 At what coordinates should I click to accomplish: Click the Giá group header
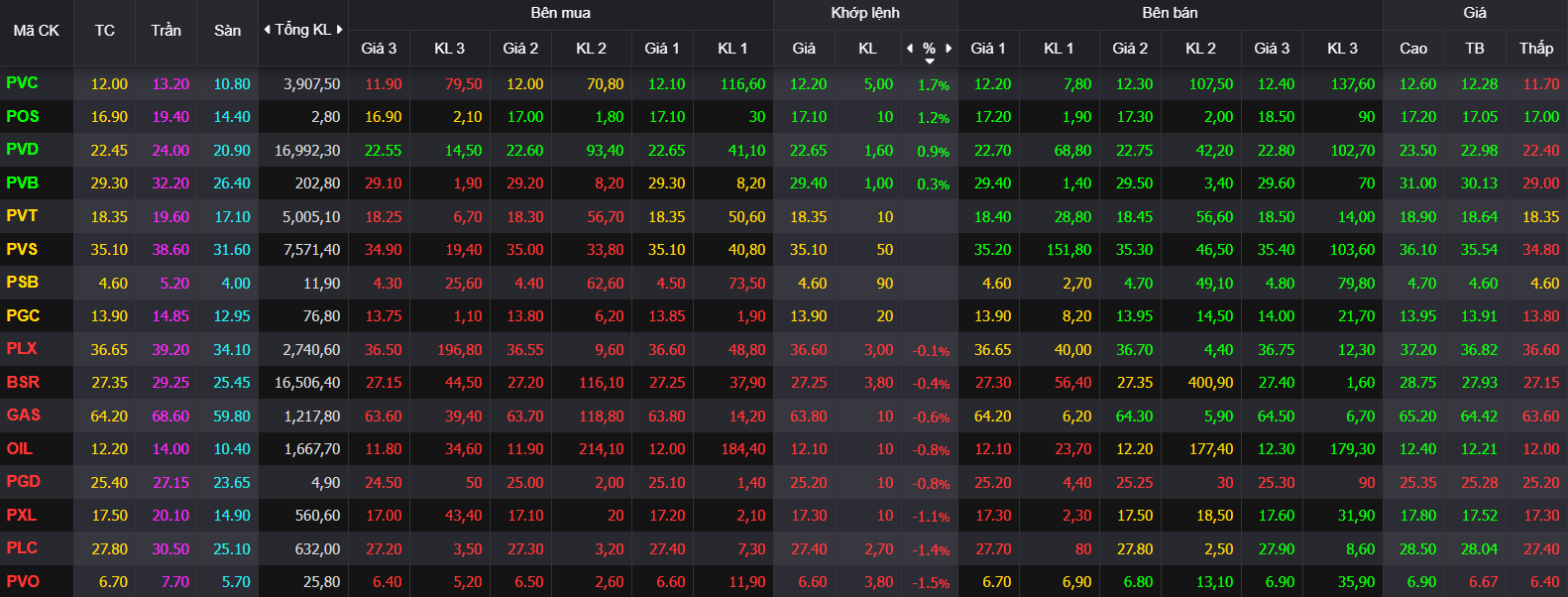click(x=1475, y=13)
